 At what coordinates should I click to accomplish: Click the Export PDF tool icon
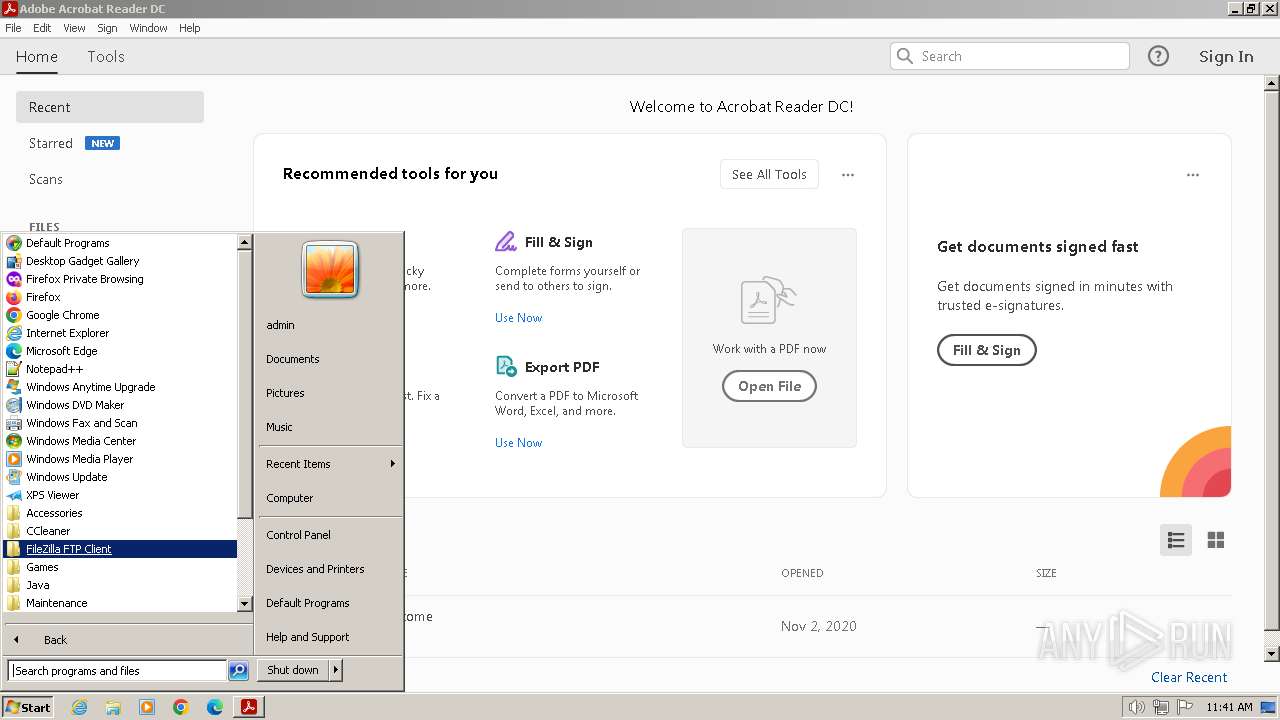click(x=506, y=367)
